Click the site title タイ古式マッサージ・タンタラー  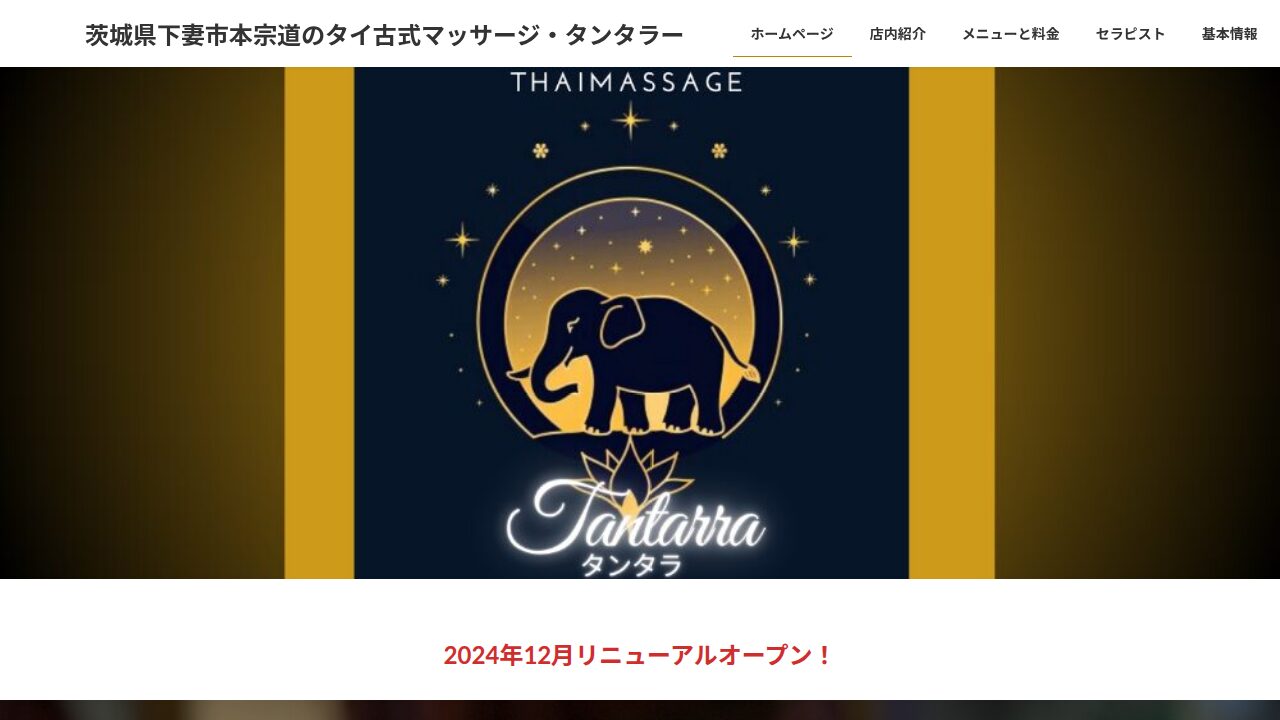[384, 35]
